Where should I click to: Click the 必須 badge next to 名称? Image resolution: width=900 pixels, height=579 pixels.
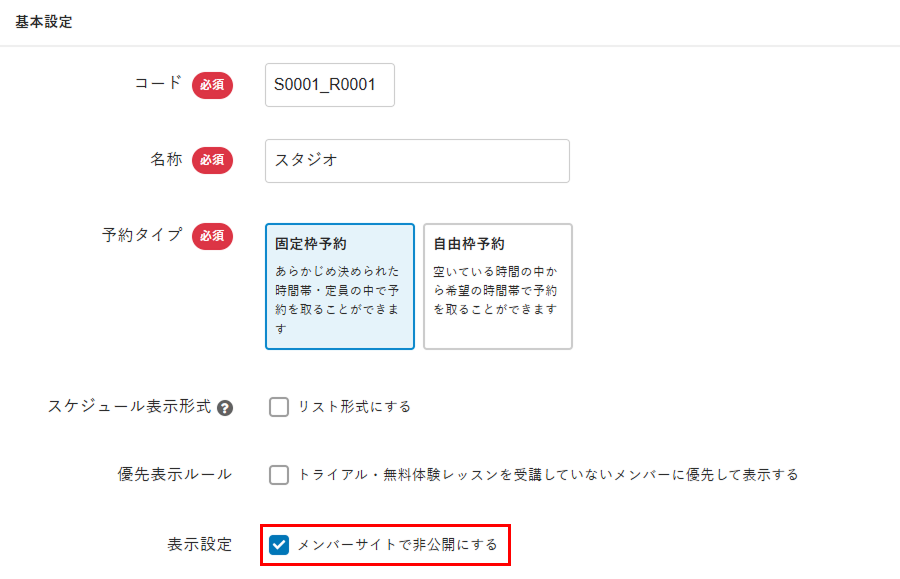pyautogui.click(x=212, y=160)
